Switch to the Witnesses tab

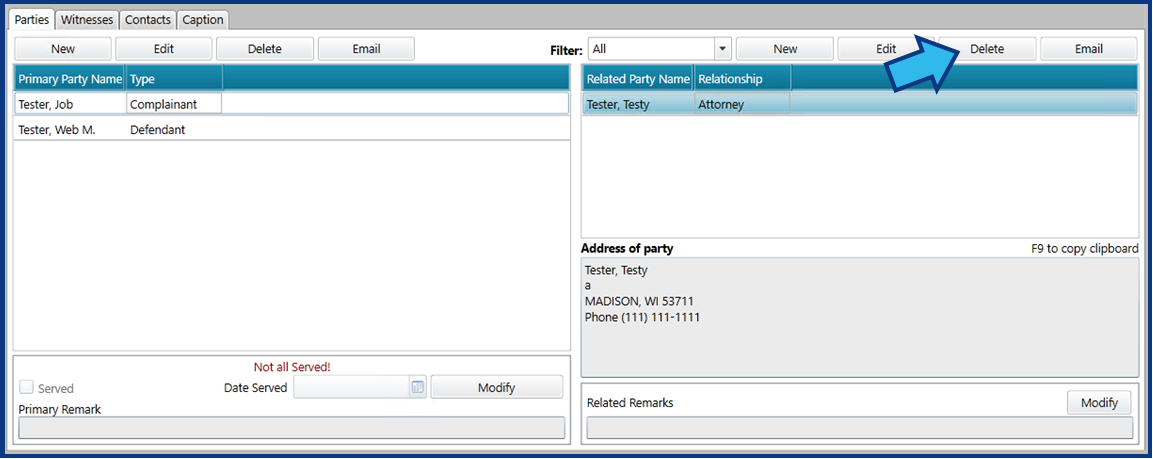(x=87, y=20)
